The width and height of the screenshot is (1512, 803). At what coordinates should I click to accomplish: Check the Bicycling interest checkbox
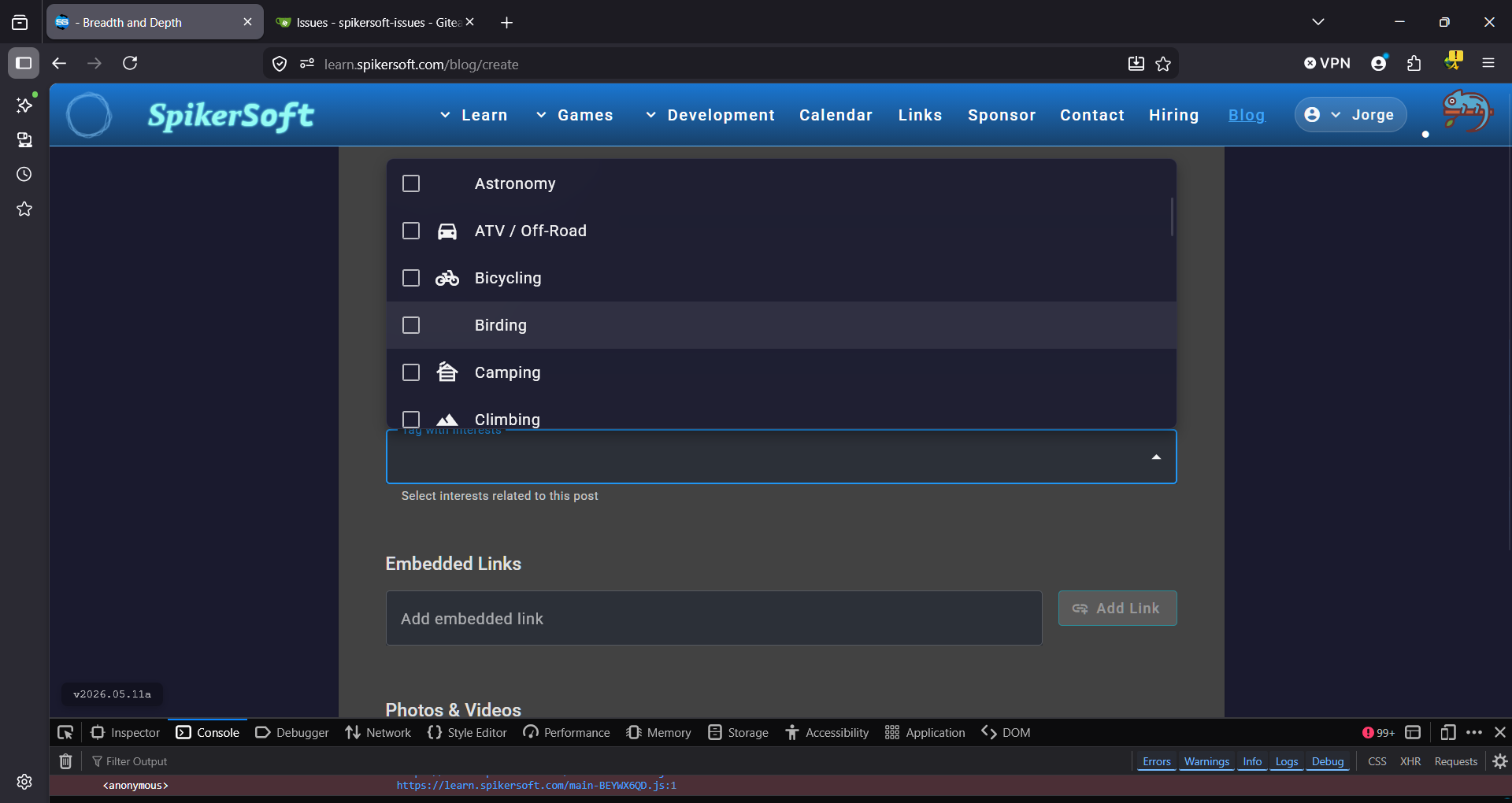pos(411,278)
